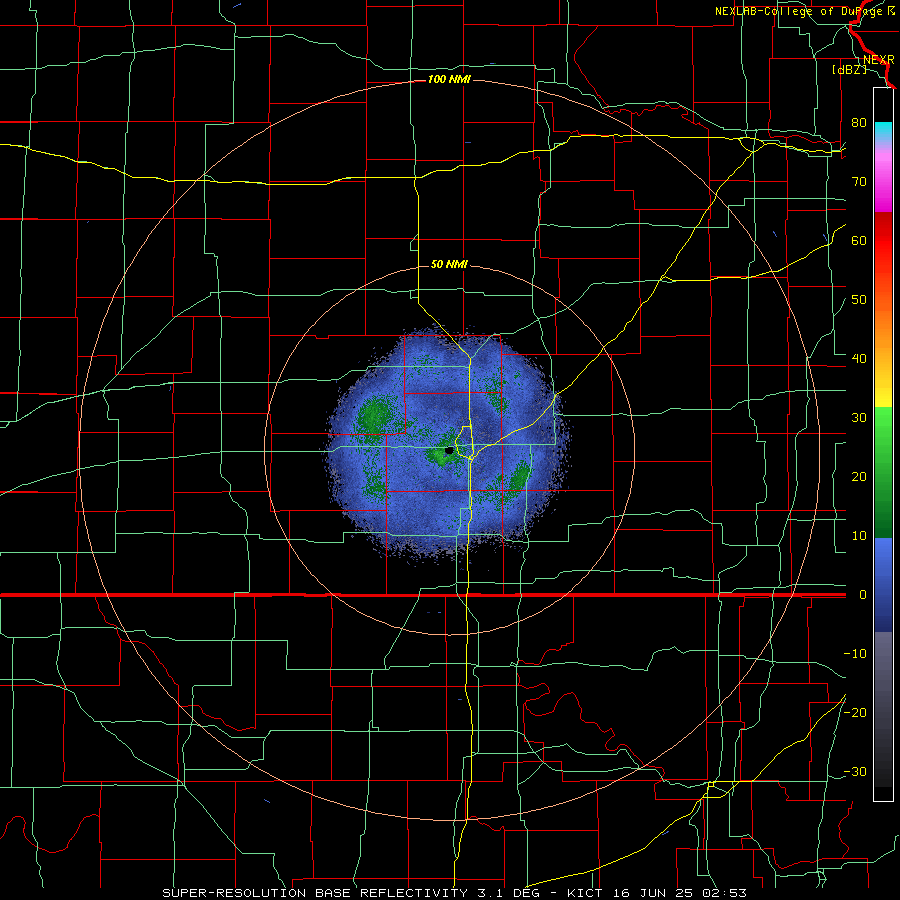Click the "SUPER-RESOLUTION BASE REFLECTIVITY" caption text
The width and height of the screenshot is (900, 900).
(x=315, y=893)
